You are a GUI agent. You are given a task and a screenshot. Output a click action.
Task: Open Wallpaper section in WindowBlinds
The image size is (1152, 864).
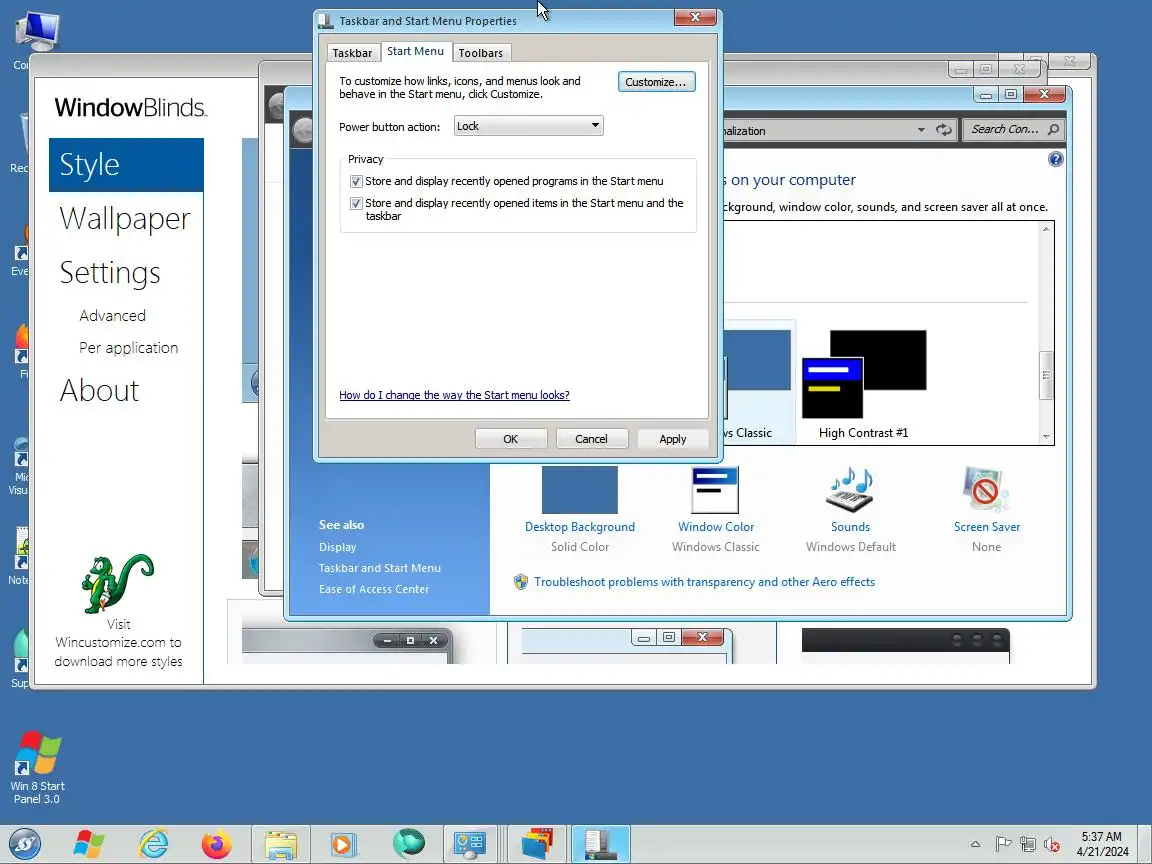tap(125, 218)
